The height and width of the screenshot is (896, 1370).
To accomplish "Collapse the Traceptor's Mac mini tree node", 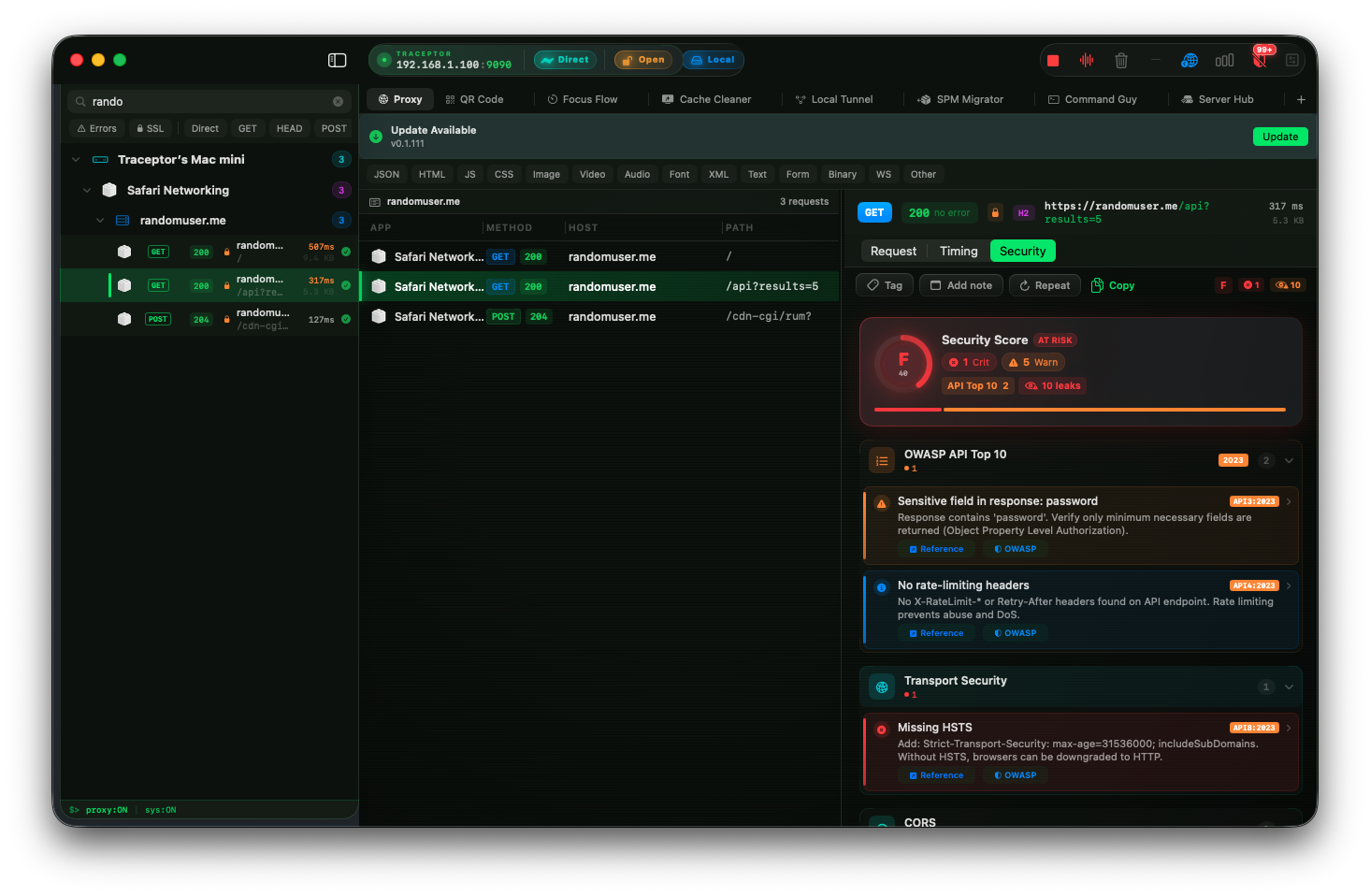I will (76, 160).
